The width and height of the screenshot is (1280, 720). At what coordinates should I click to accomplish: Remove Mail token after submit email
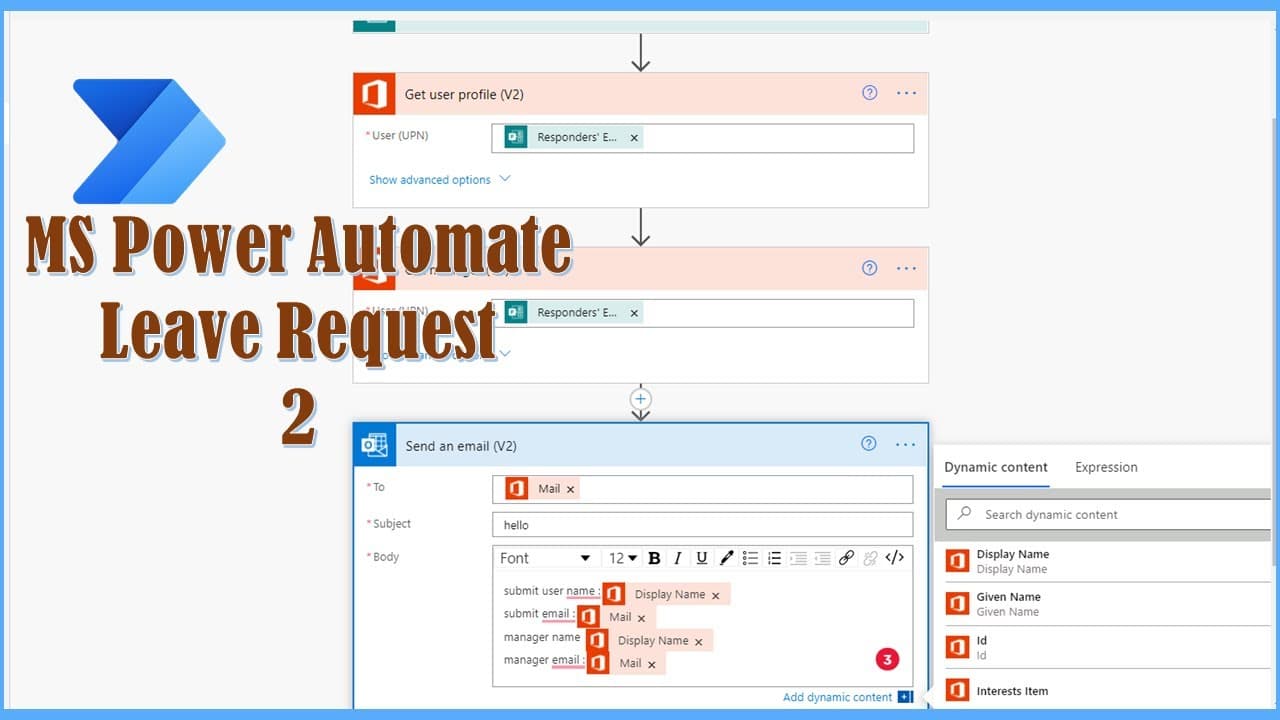(641, 618)
